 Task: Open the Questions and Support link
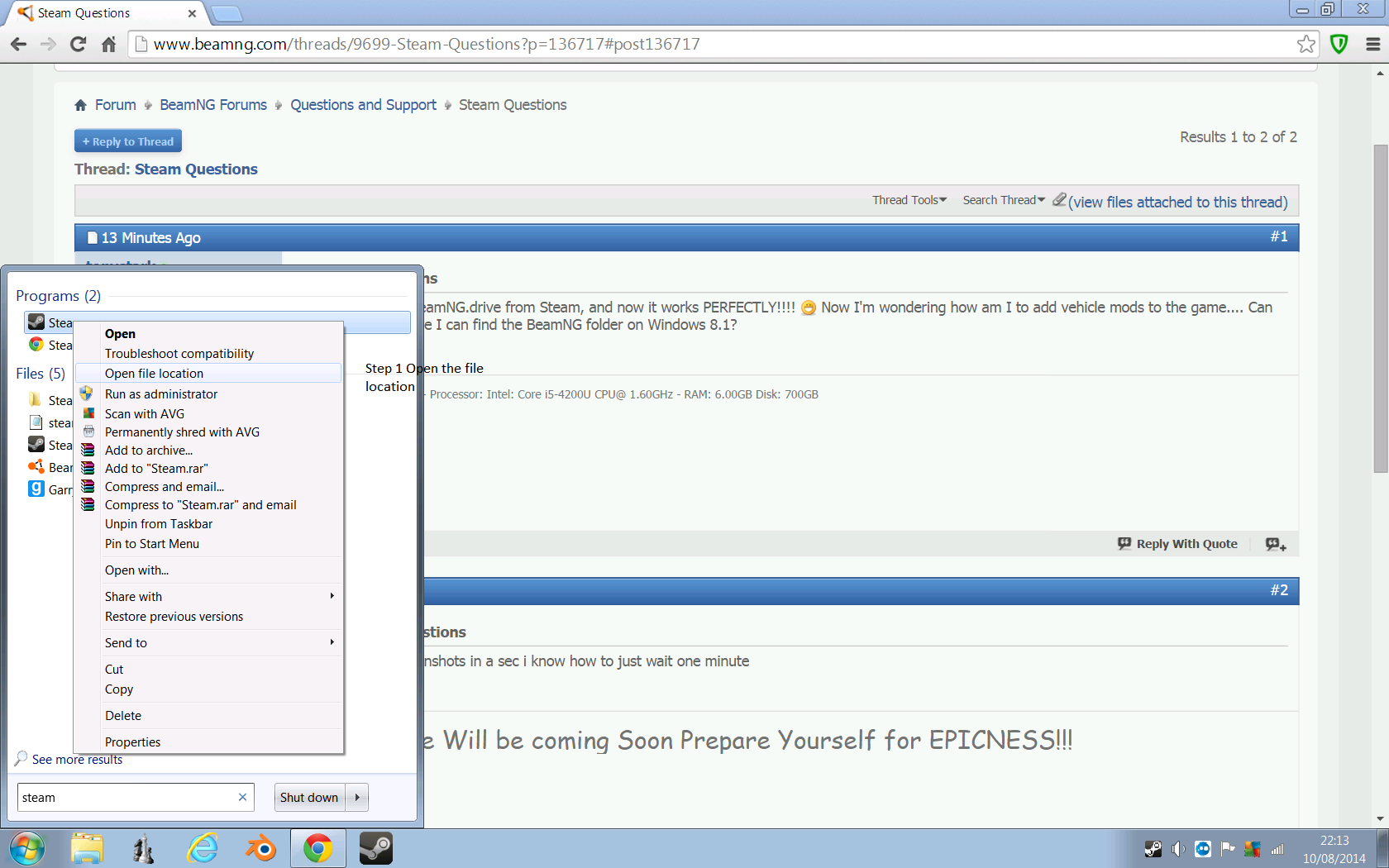point(363,105)
